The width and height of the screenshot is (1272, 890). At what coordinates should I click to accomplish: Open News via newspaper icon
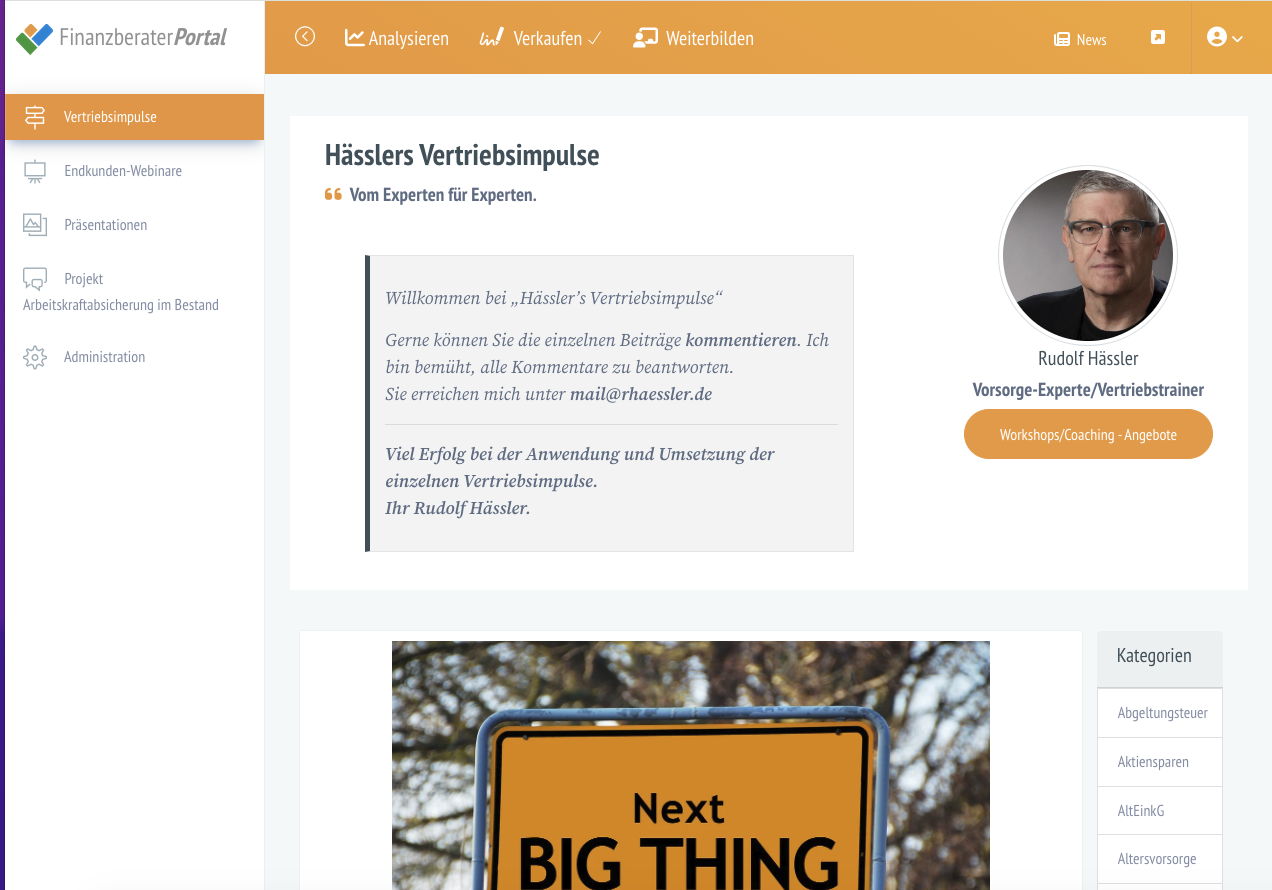[1062, 40]
